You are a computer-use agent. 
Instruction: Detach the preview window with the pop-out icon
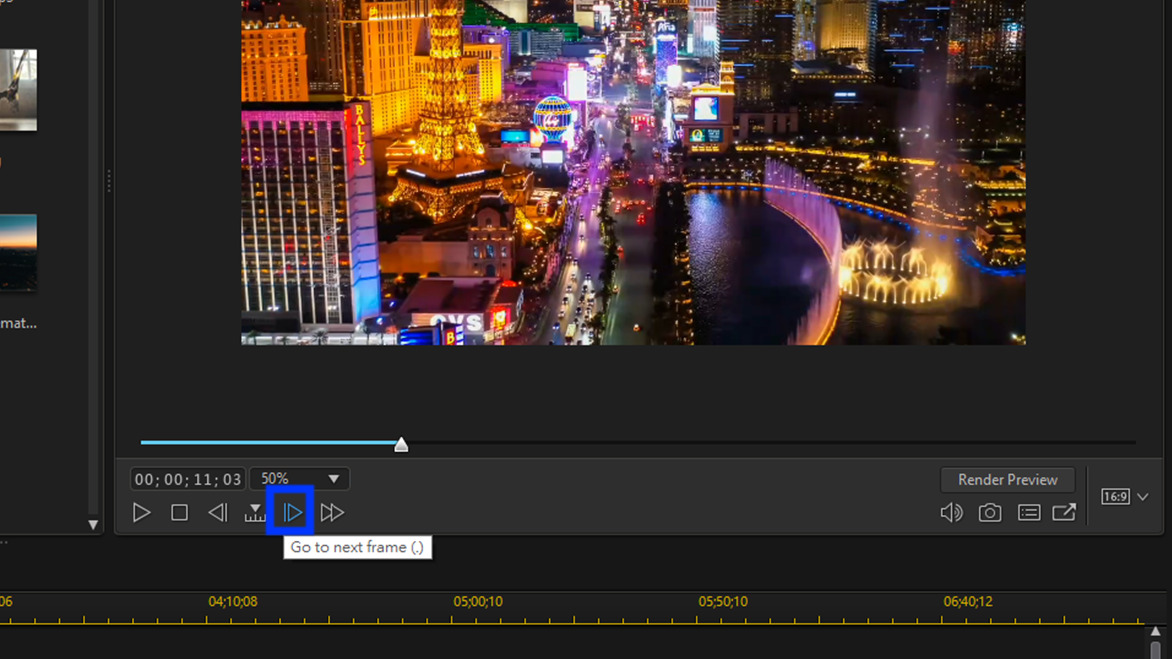pyautogui.click(x=1064, y=512)
